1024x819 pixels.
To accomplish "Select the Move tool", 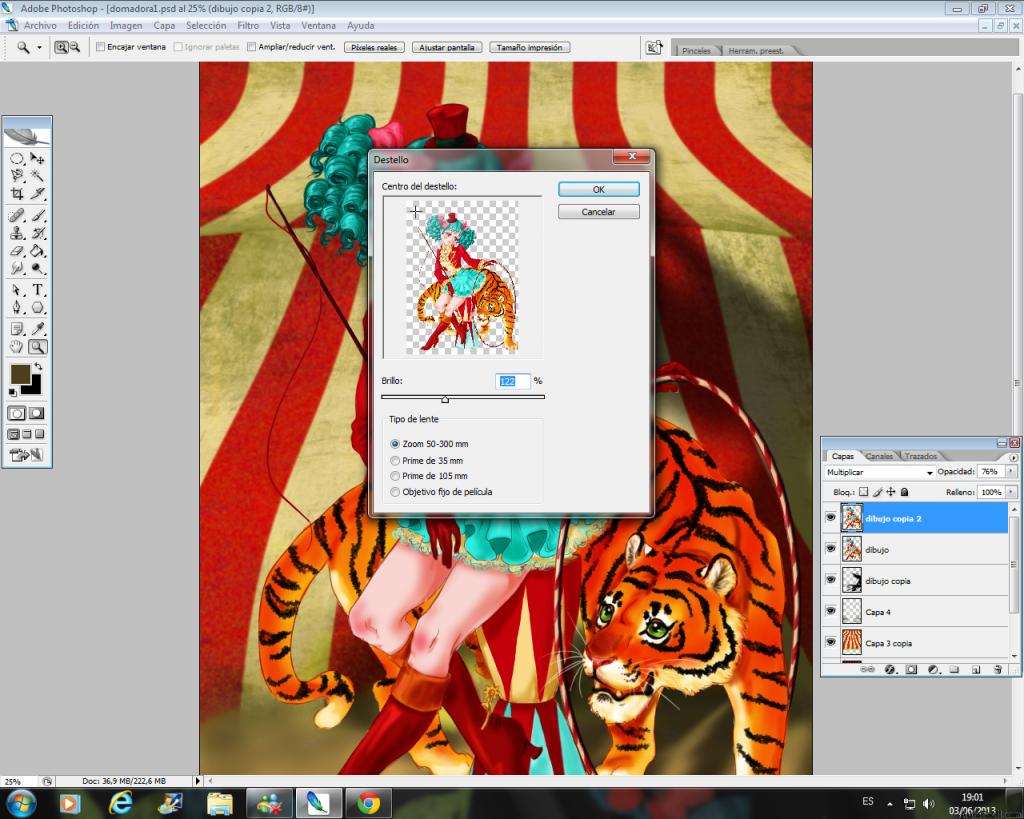I will click(37, 159).
